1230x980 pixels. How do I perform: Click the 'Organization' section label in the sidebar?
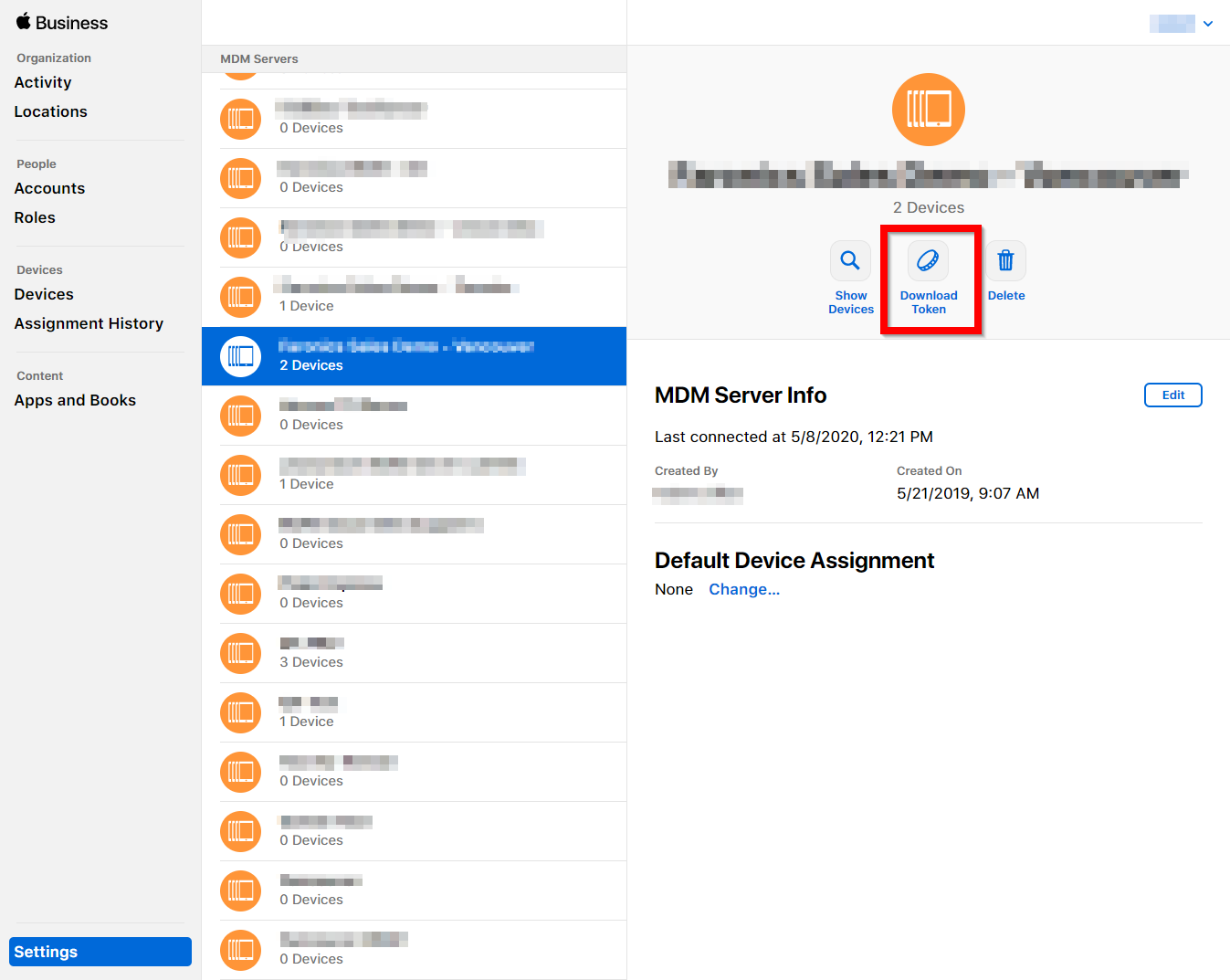tap(54, 58)
